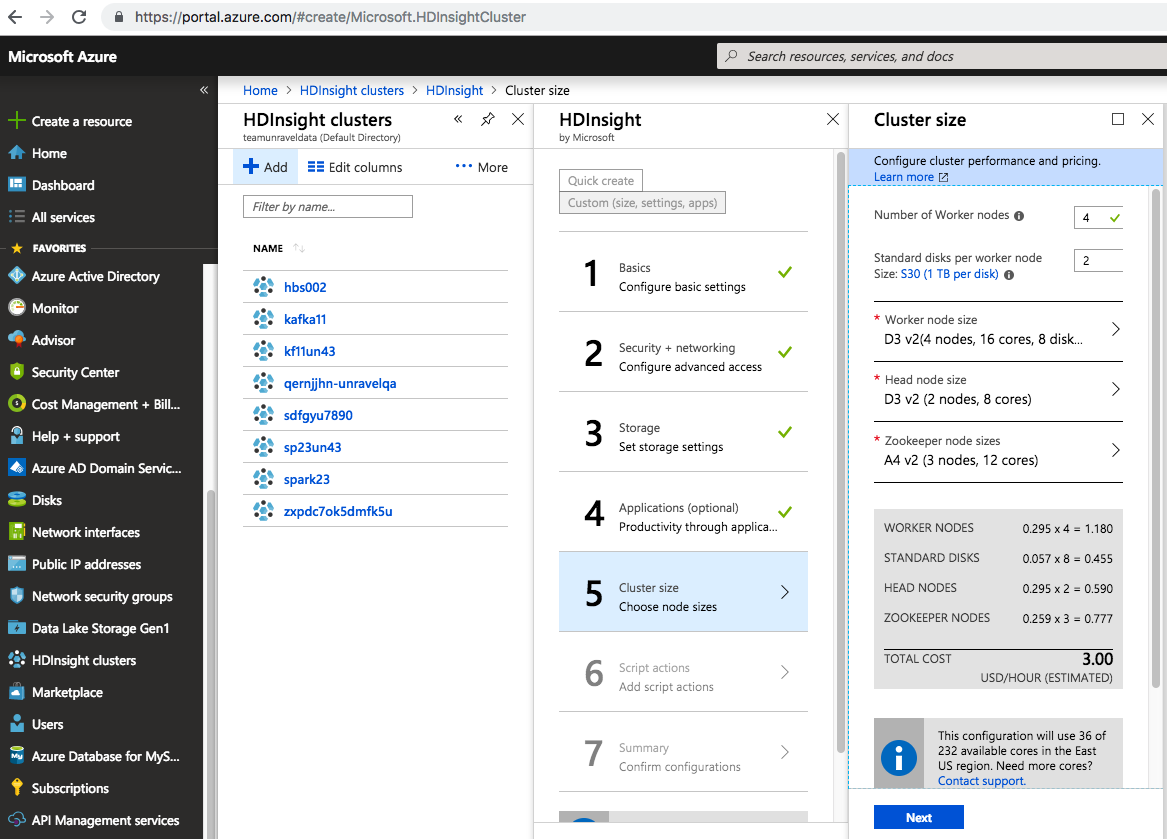Open Monitor service
This screenshot has width=1167, height=839.
pos(55,308)
